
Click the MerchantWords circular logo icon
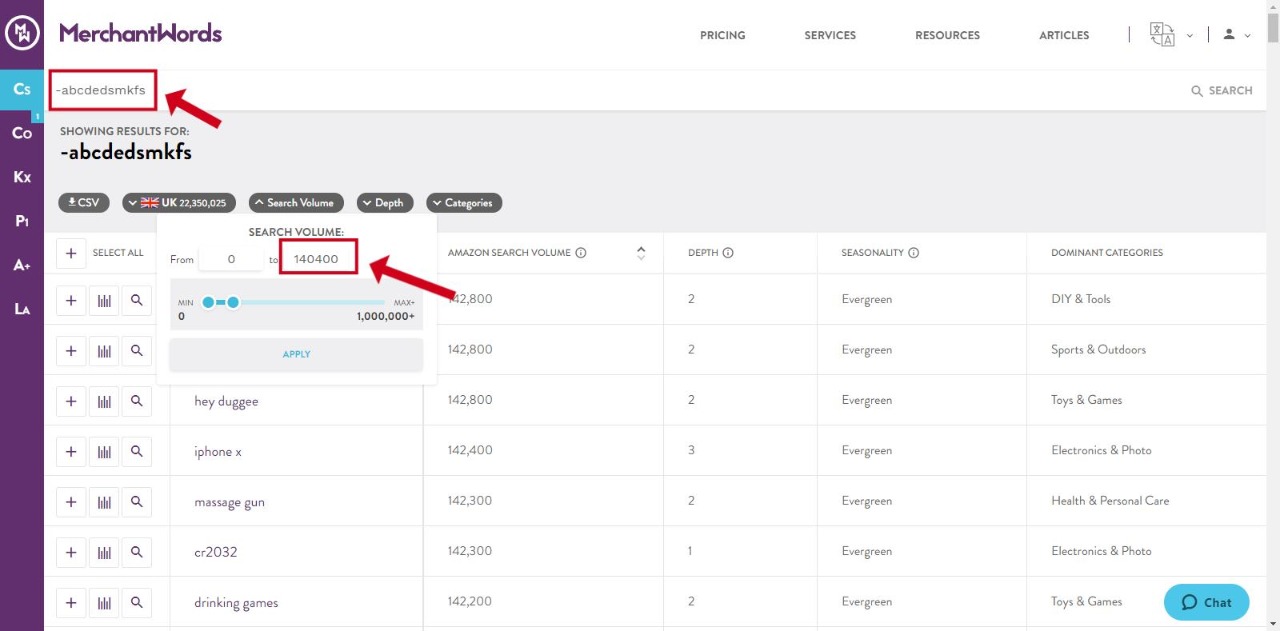22,34
